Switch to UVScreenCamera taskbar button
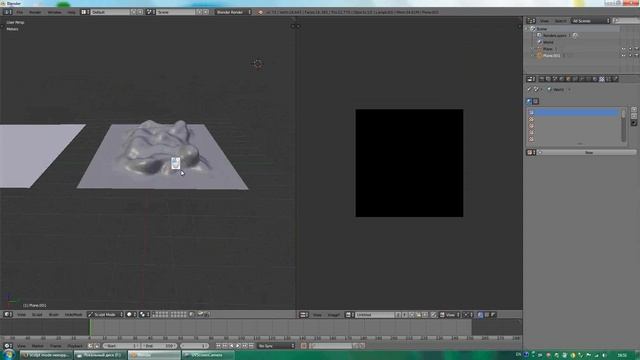Viewport: 640px width, 360px height. coord(207,355)
